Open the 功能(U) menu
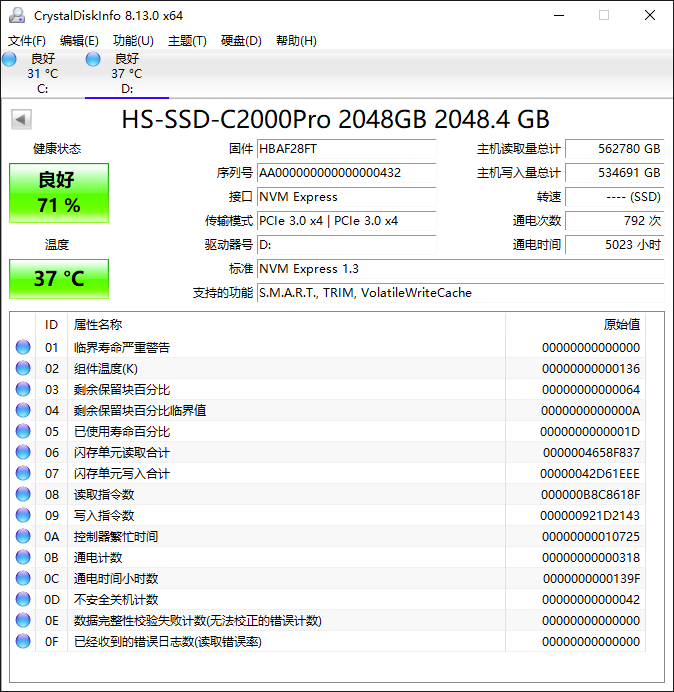Screen dimensions: 674x692 point(133,41)
